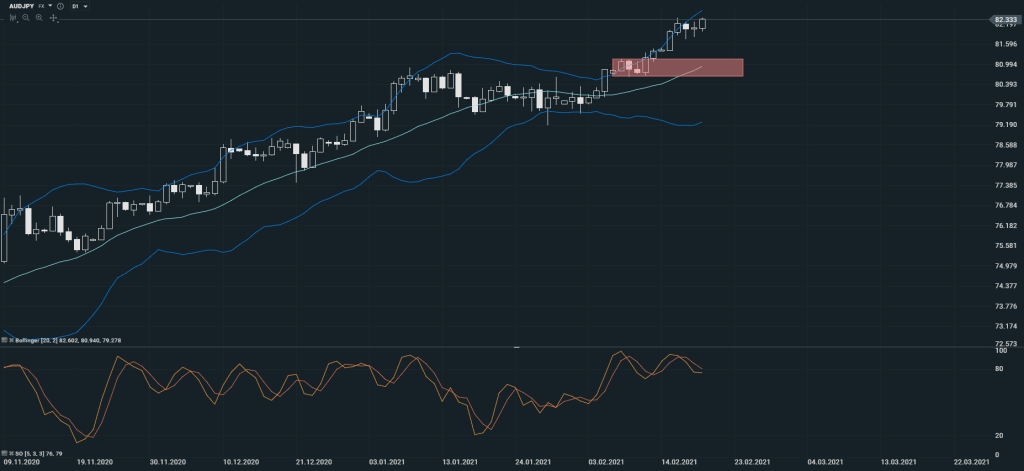Image resolution: width=1024 pixels, height=471 pixels.
Task: Click the 78.588 price level on scale
Action: tap(1006, 145)
